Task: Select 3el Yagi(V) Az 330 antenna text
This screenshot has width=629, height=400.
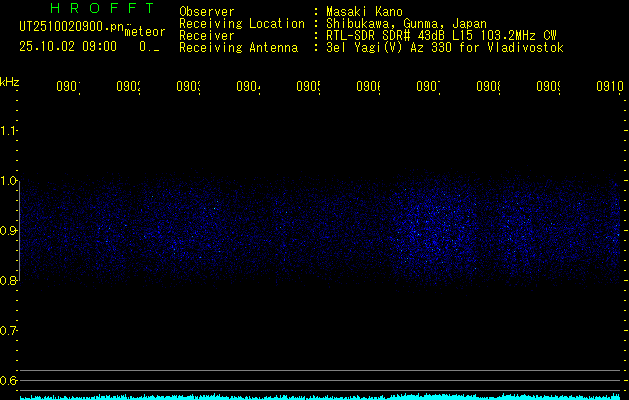Action: tap(445, 48)
